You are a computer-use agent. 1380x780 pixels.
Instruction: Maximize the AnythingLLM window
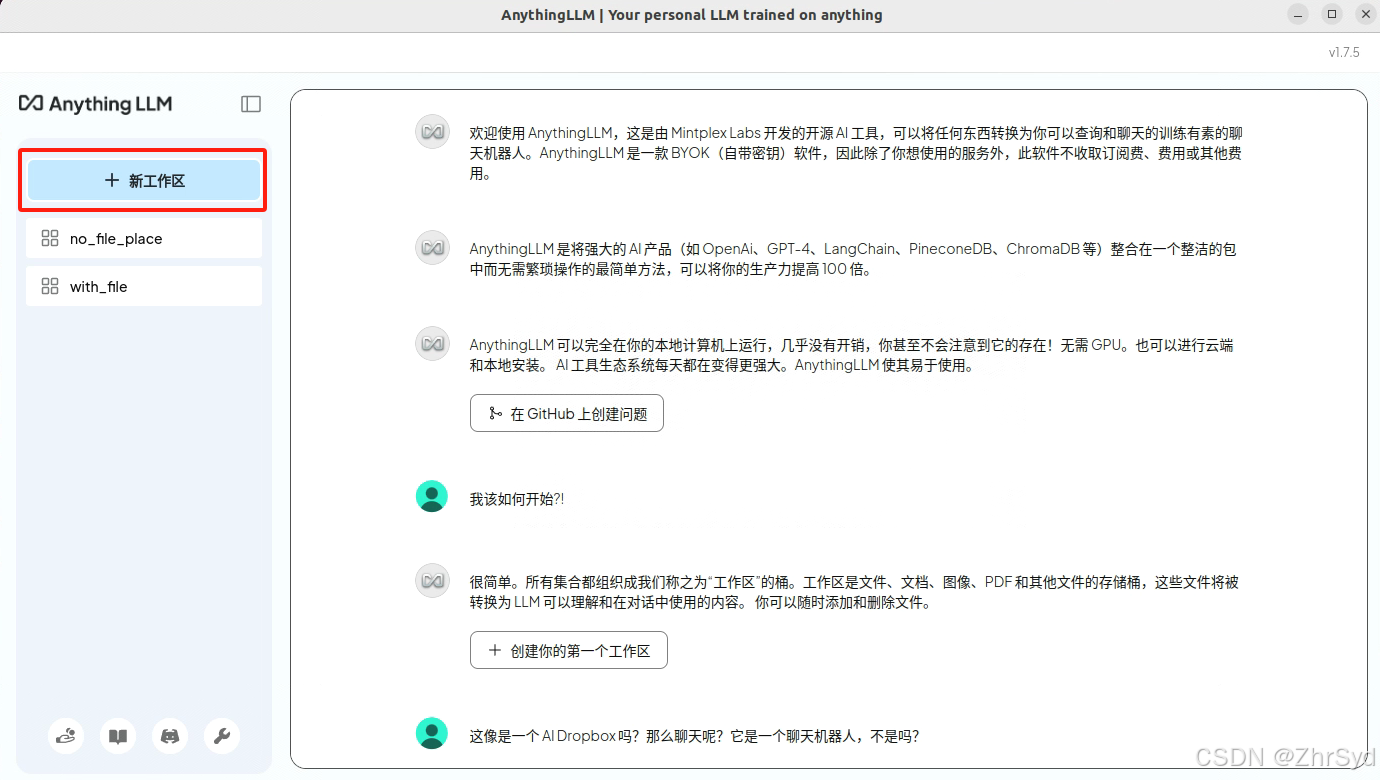[1332, 15]
